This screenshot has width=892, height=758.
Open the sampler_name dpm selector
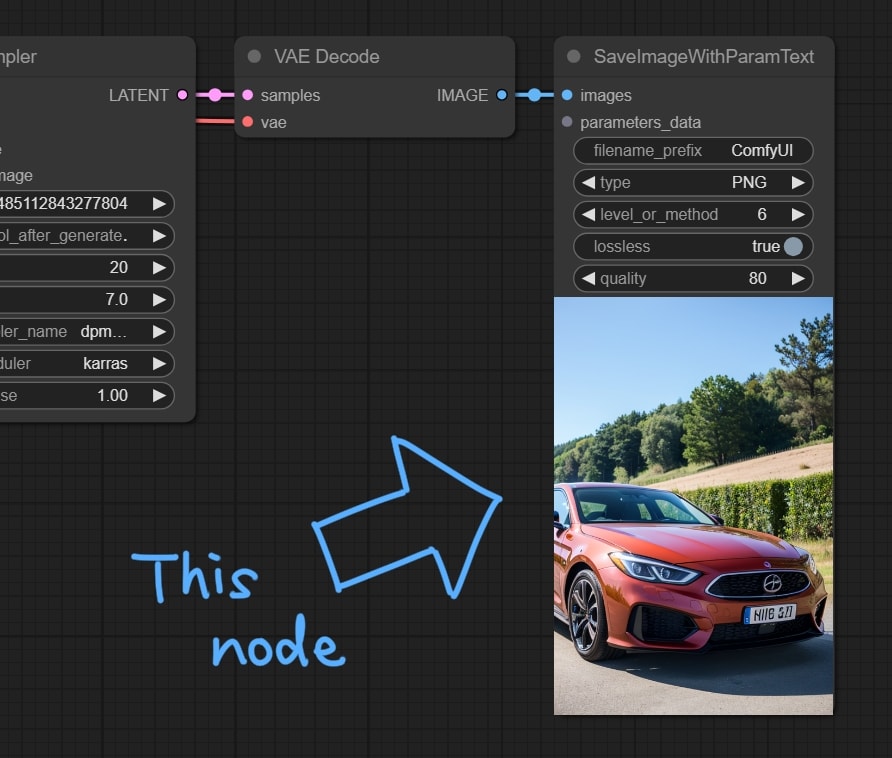(x=85, y=331)
